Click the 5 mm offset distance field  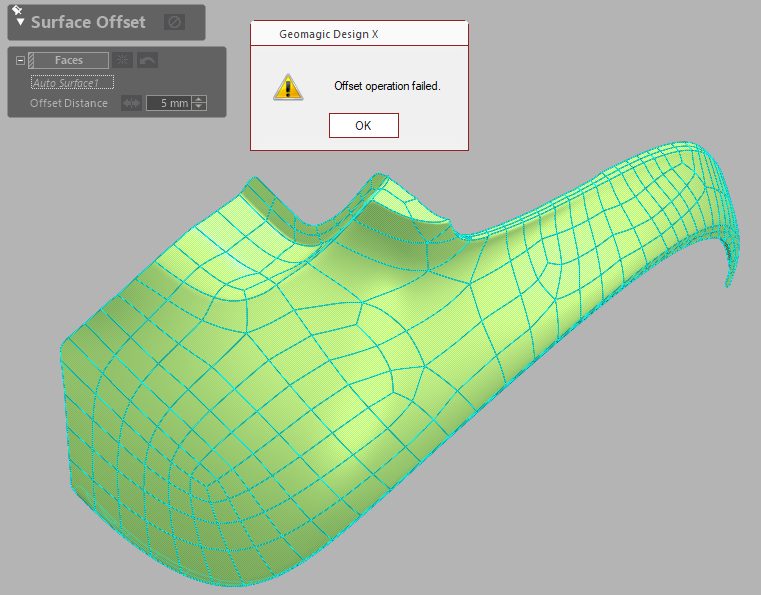tap(169, 103)
